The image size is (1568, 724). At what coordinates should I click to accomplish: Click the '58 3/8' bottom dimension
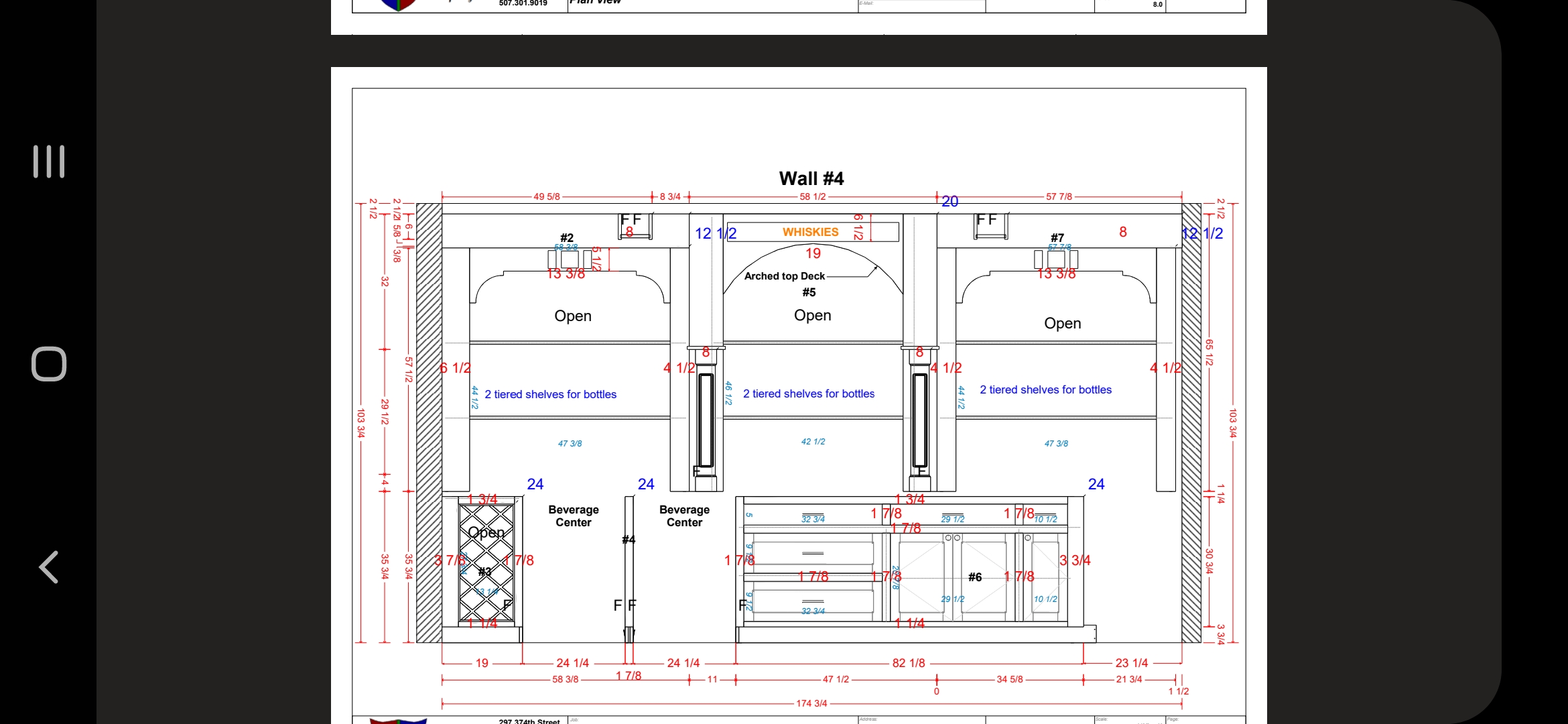[565, 679]
